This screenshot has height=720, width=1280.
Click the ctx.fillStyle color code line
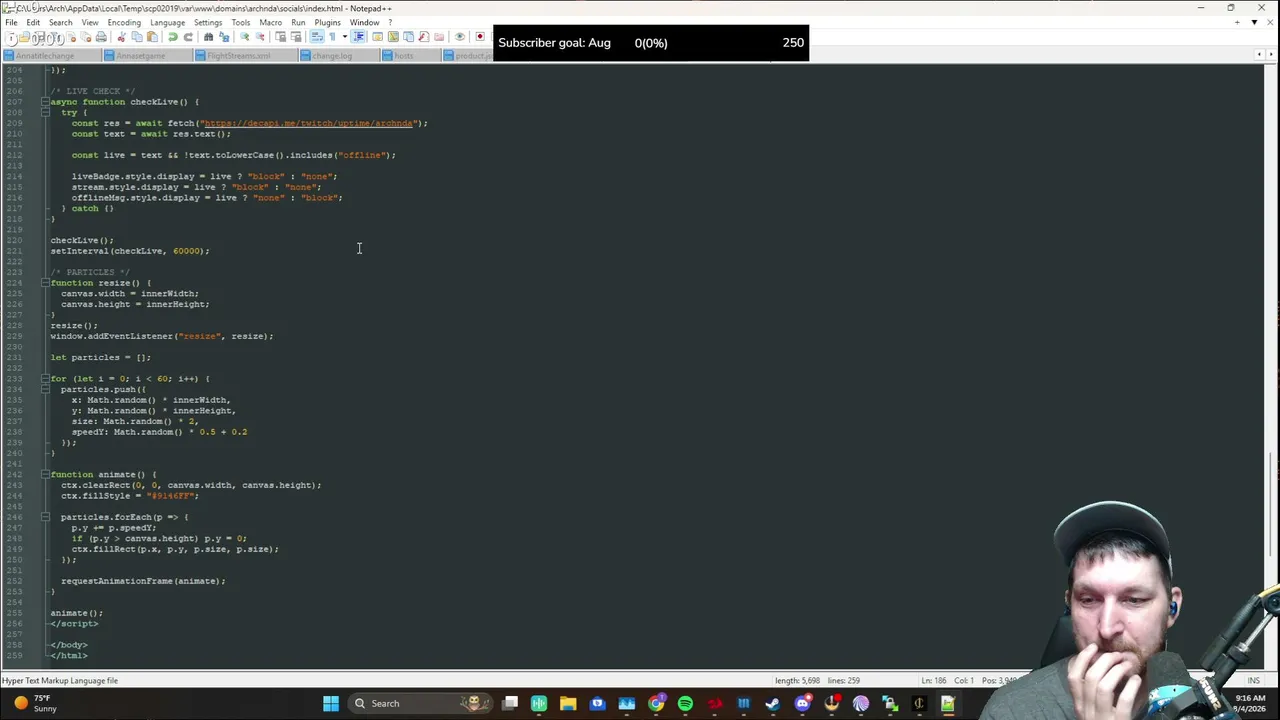(130, 496)
